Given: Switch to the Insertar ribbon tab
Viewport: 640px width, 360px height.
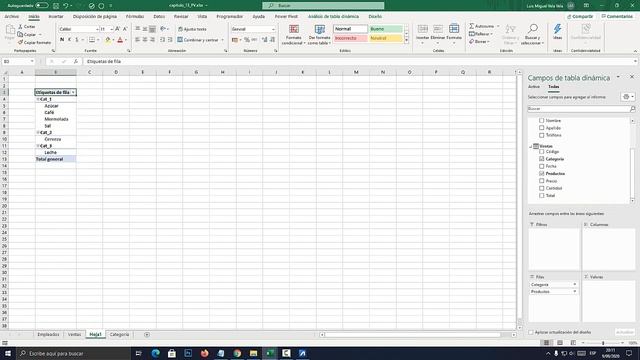Looking at the screenshot, I should coord(56,16).
